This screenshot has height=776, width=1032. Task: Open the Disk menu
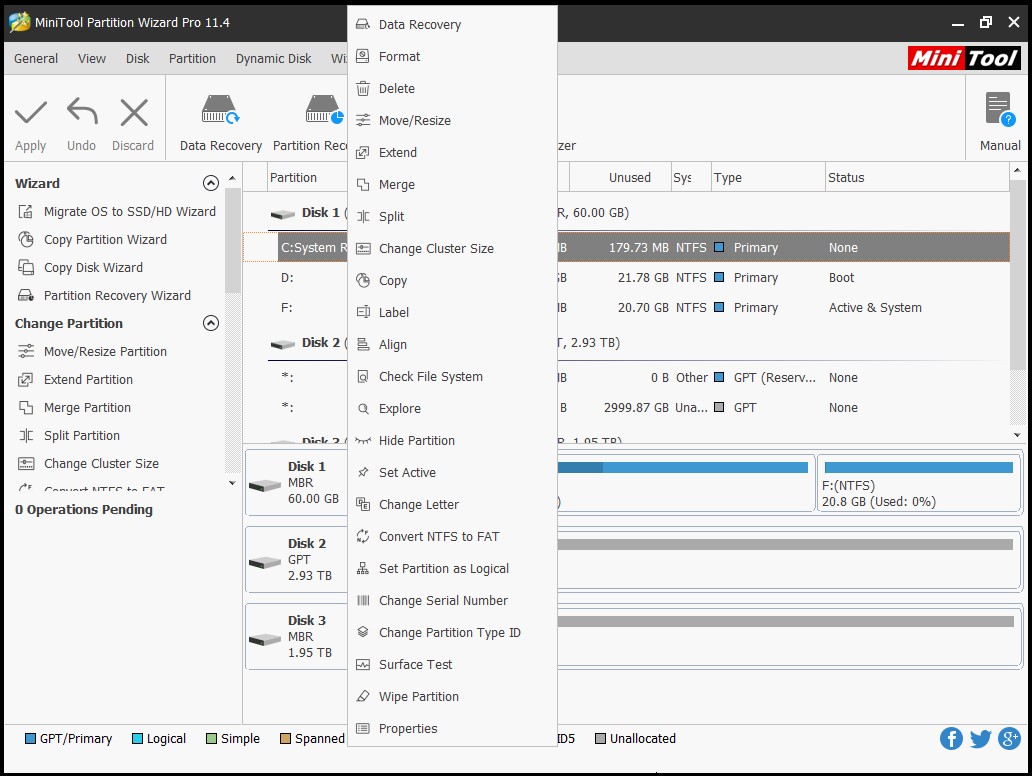pos(138,59)
